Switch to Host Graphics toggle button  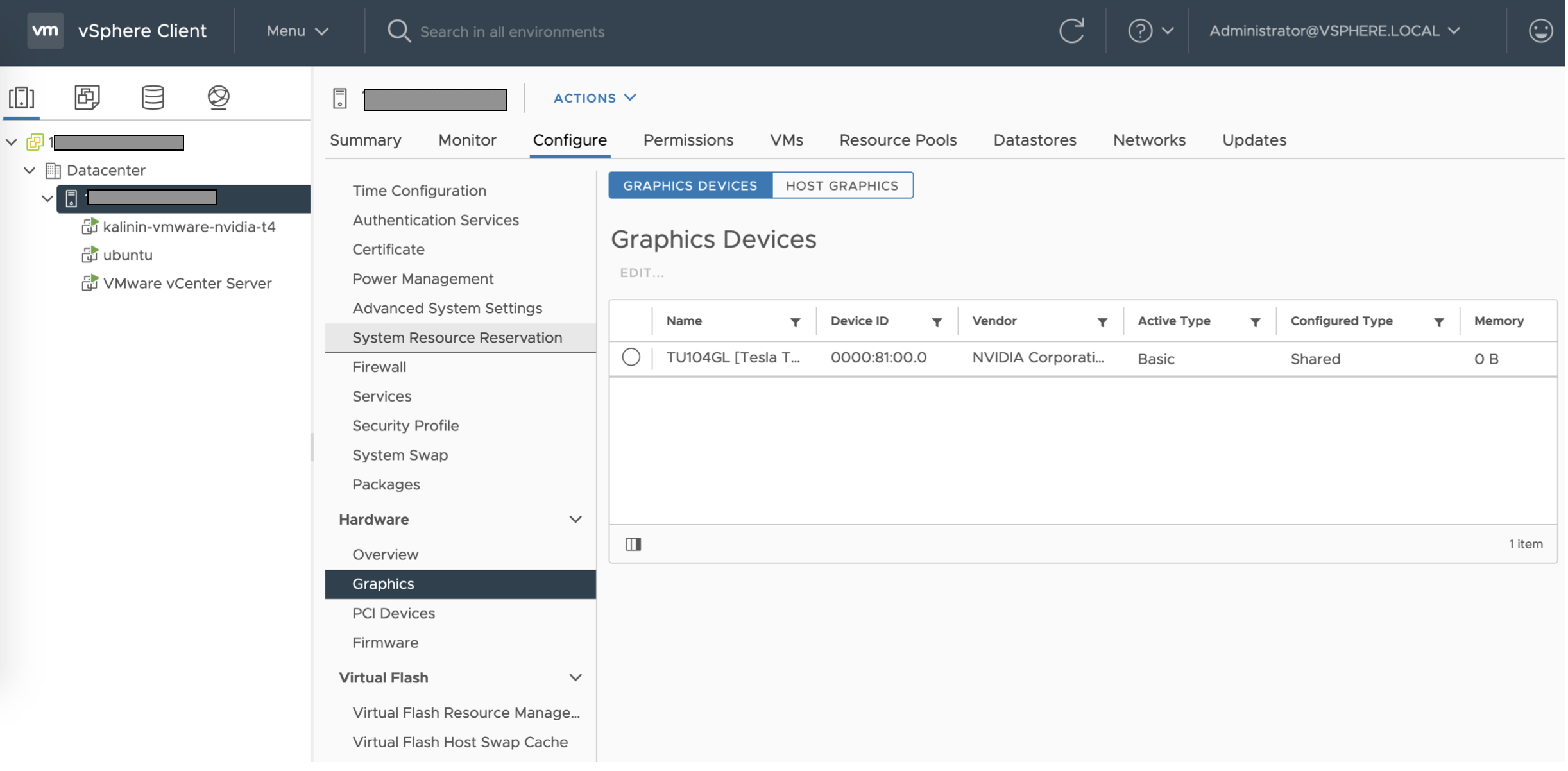[843, 186]
